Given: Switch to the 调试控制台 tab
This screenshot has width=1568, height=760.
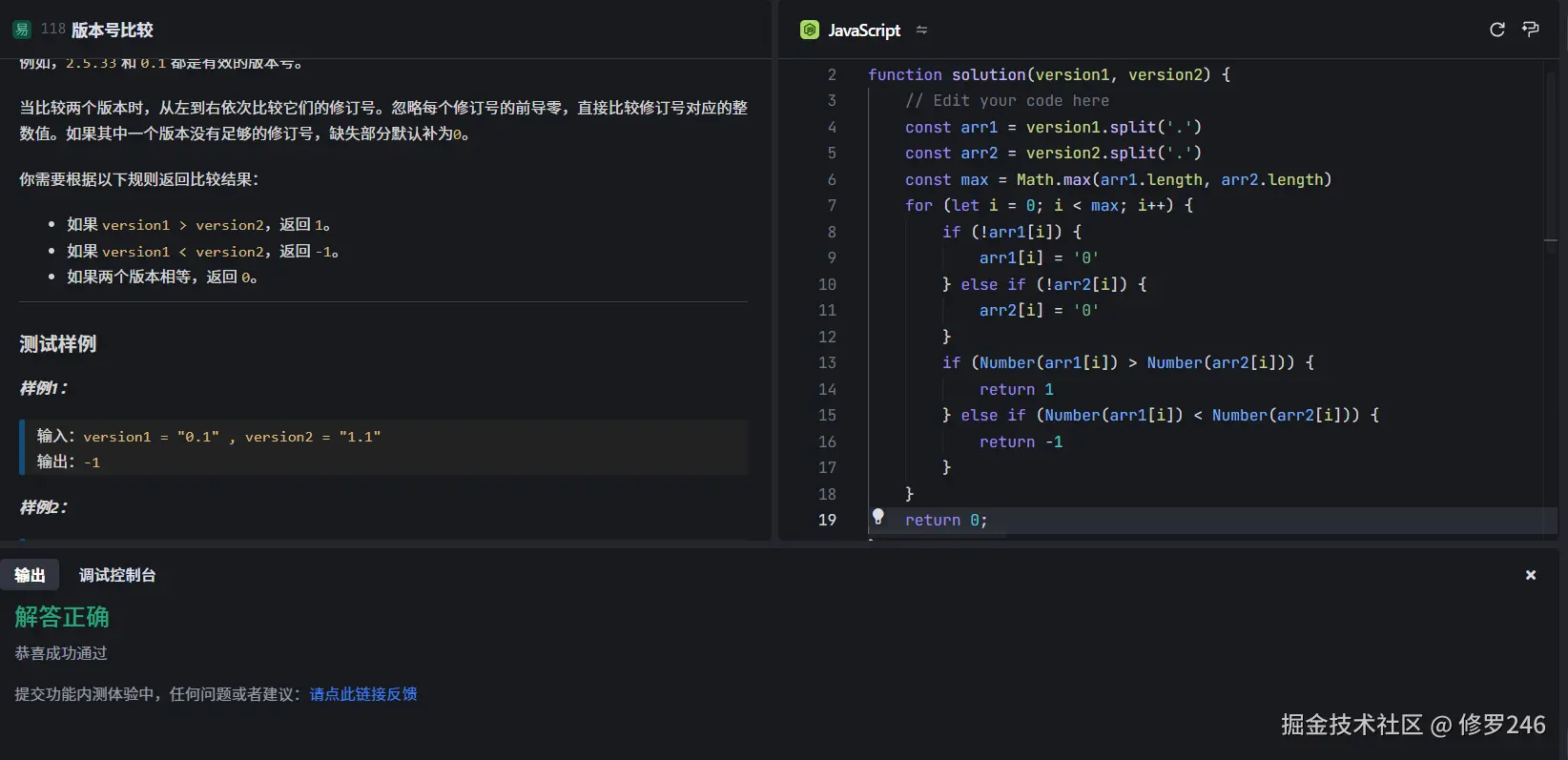Looking at the screenshot, I should 117,575.
